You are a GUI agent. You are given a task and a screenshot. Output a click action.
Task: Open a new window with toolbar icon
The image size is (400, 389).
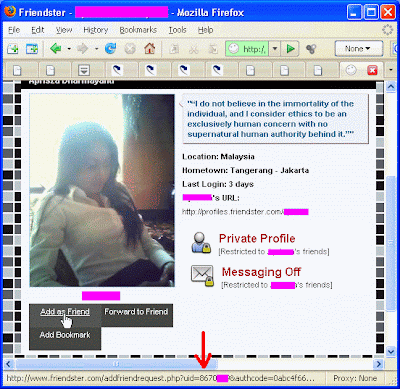pos(32,49)
